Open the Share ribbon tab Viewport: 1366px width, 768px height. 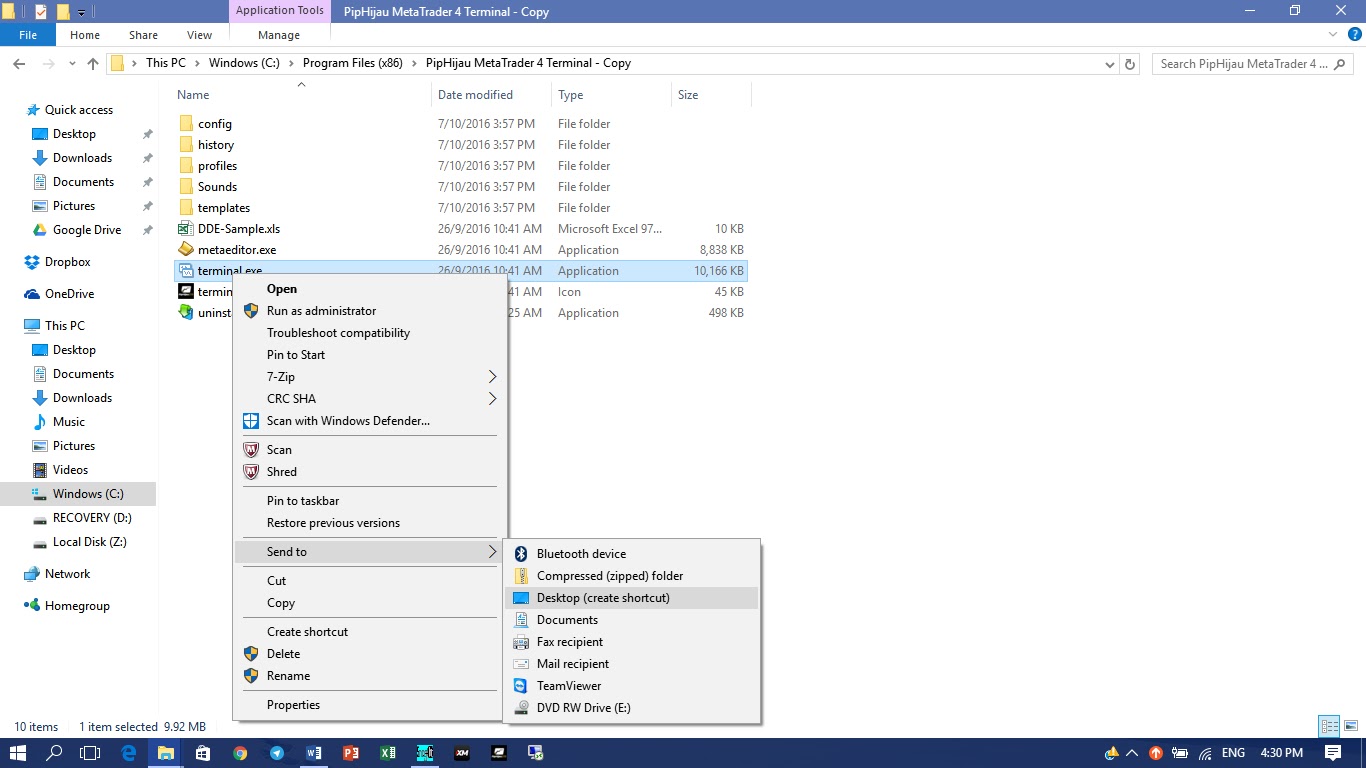coord(143,35)
